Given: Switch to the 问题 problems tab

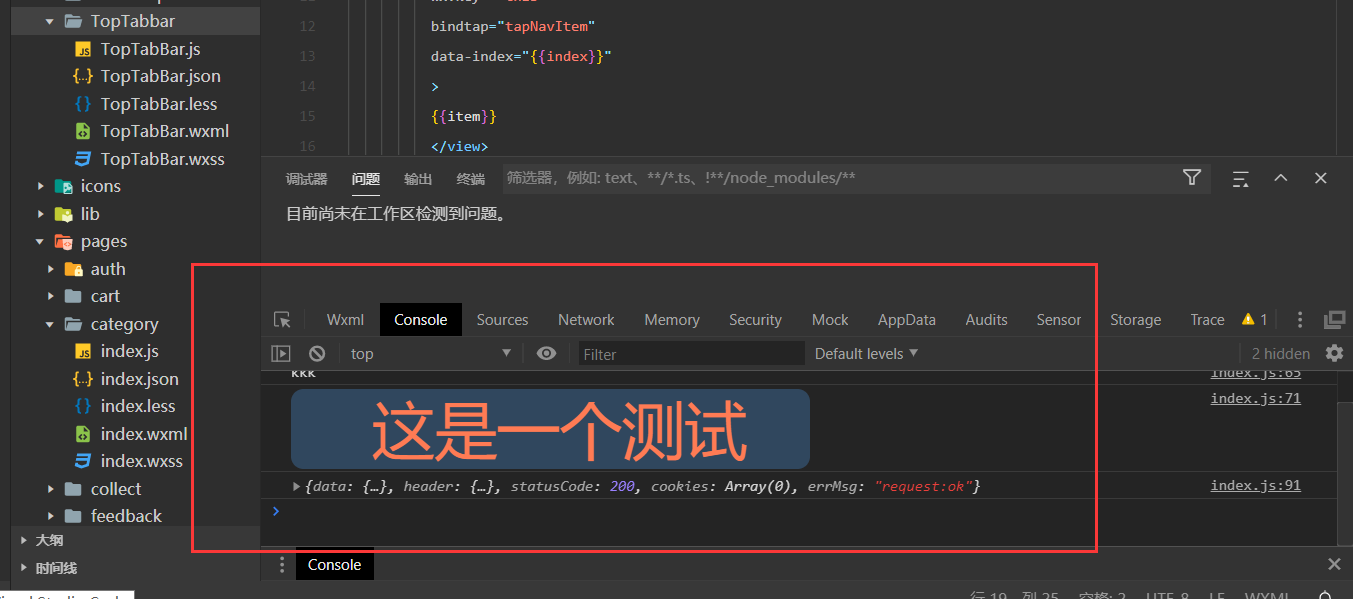Looking at the screenshot, I should pos(366,179).
